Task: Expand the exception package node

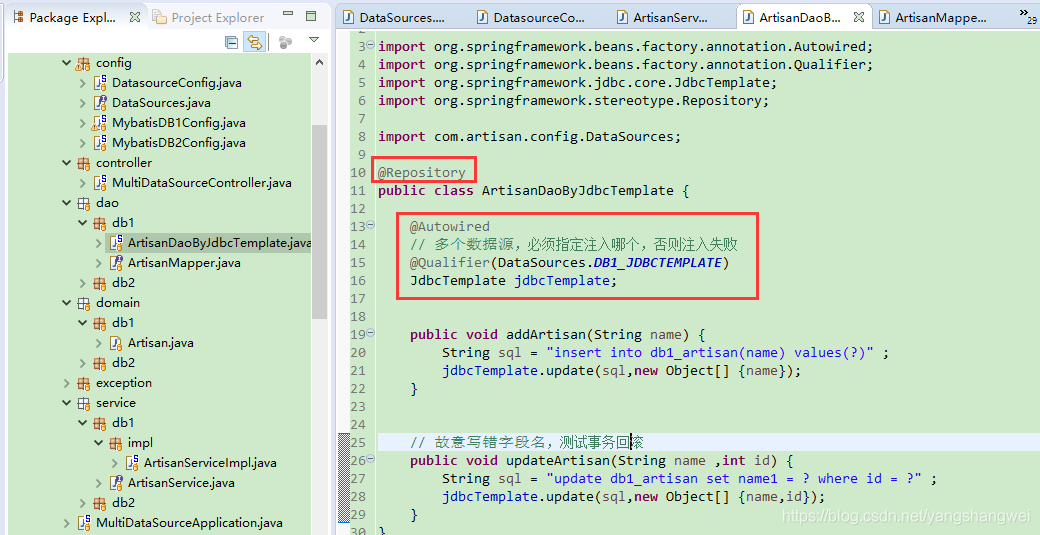Action: click(67, 383)
